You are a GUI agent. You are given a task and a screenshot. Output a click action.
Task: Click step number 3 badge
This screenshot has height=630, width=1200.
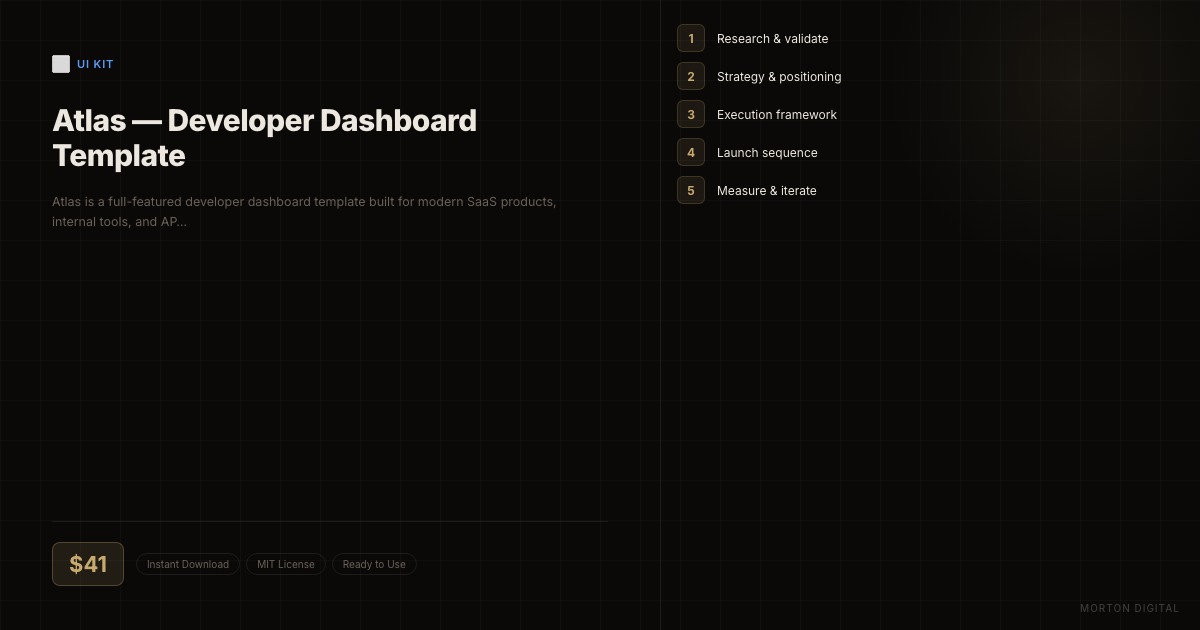[691, 114]
